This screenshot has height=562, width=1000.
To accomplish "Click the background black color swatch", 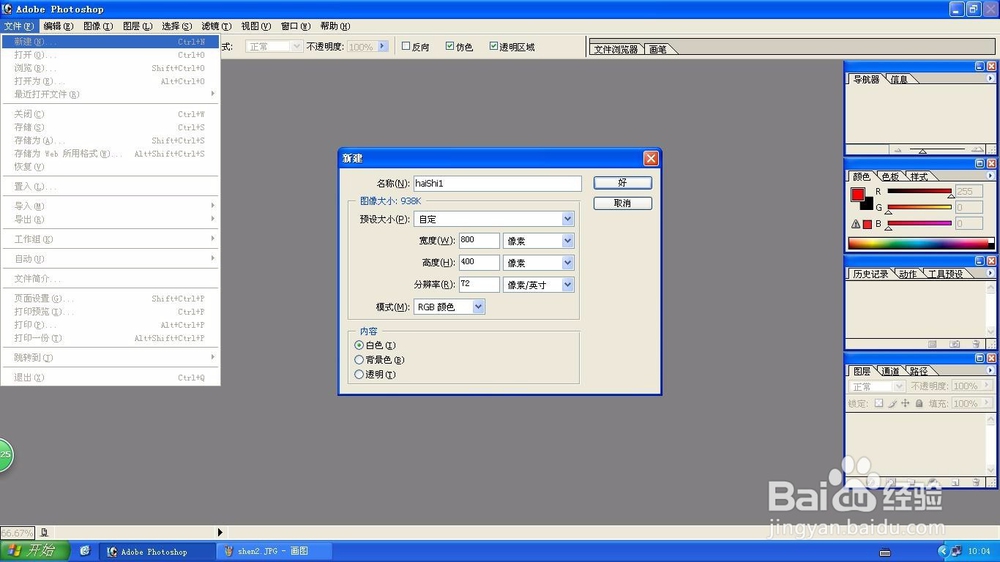I will (x=868, y=205).
